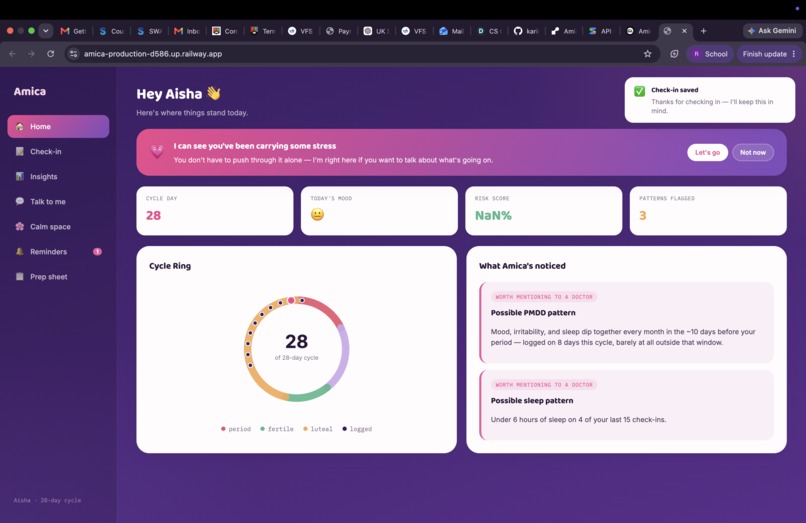Open the Possible PMDD pattern card

pyautogui.click(x=626, y=322)
